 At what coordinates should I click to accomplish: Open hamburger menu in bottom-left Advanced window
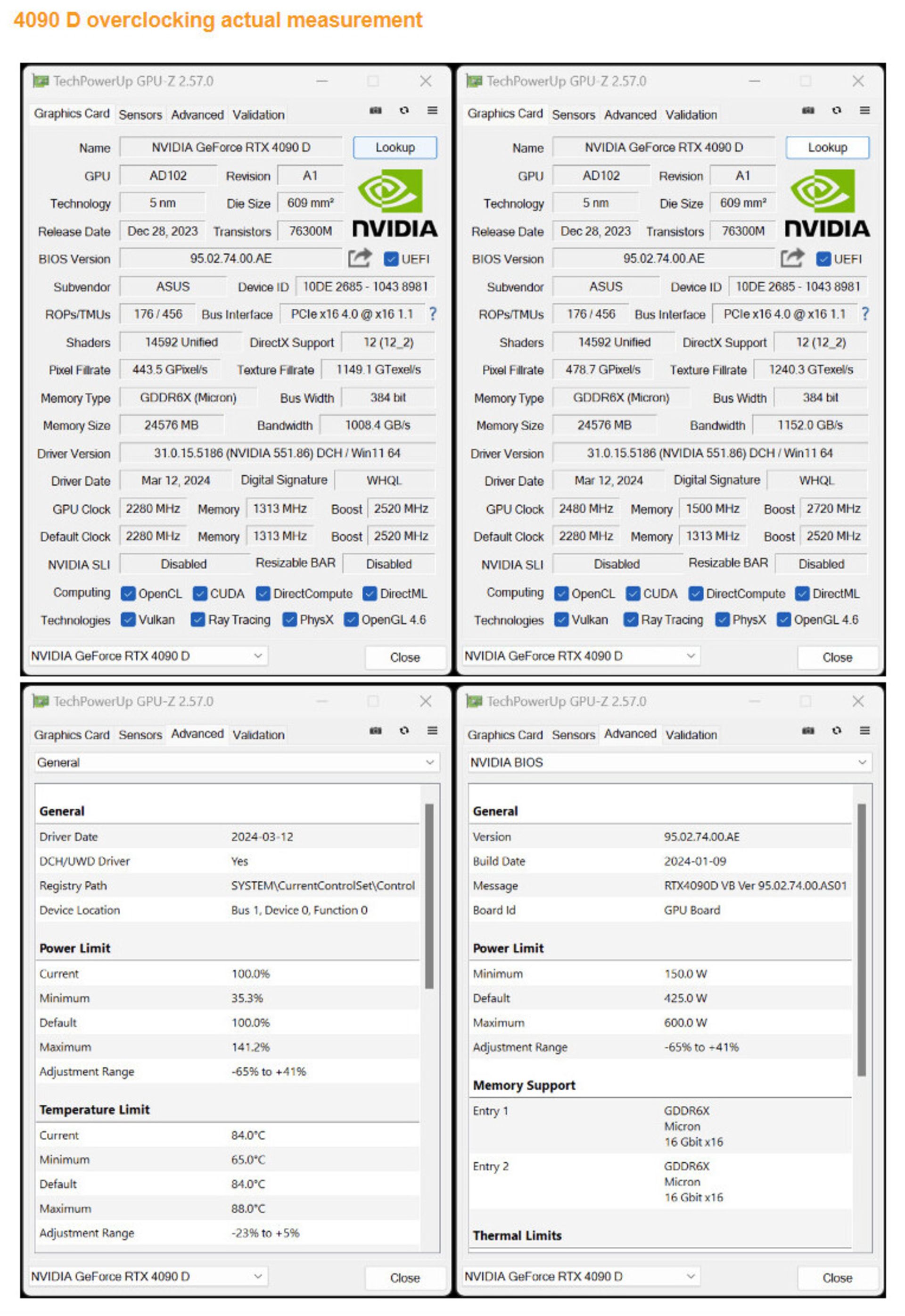[432, 731]
